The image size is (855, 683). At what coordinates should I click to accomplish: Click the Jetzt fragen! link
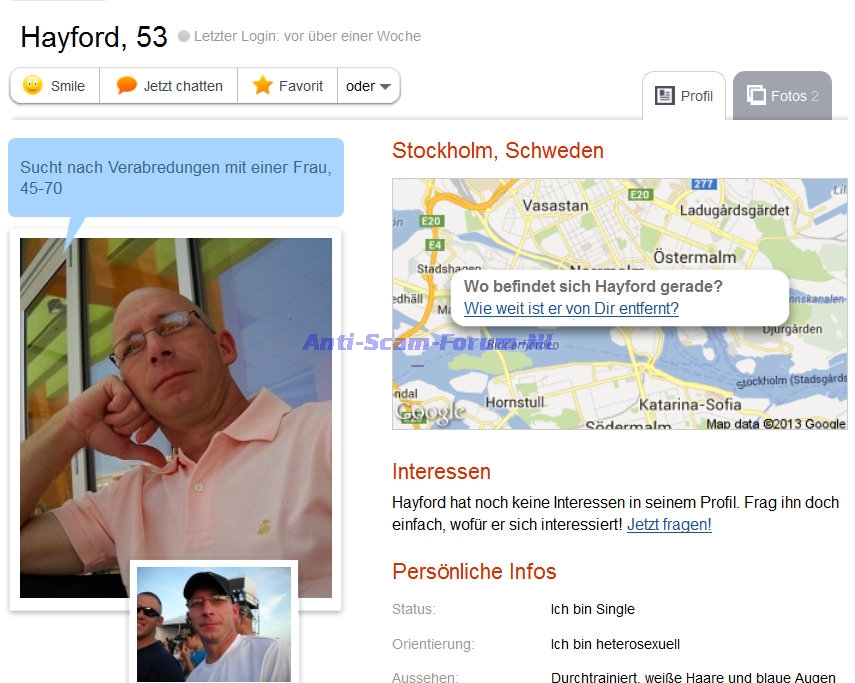(x=669, y=524)
